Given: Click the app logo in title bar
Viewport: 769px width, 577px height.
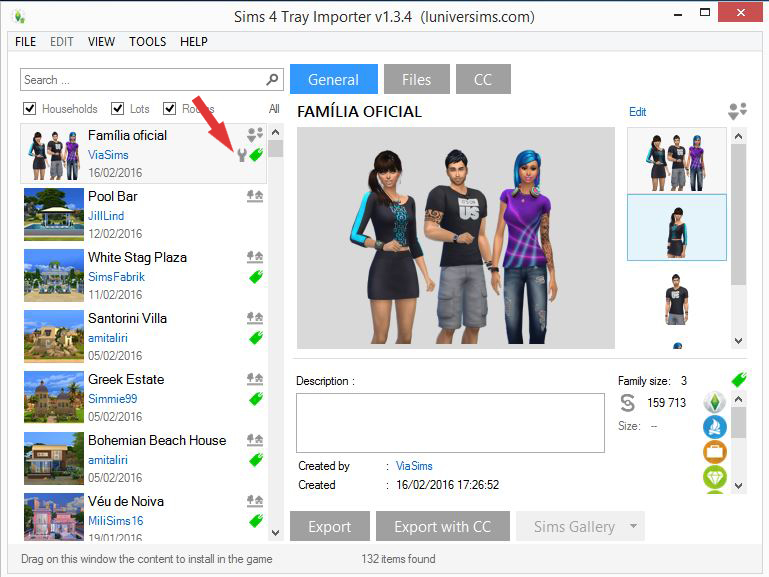Looking at the screenshot, I should [19, 17].
